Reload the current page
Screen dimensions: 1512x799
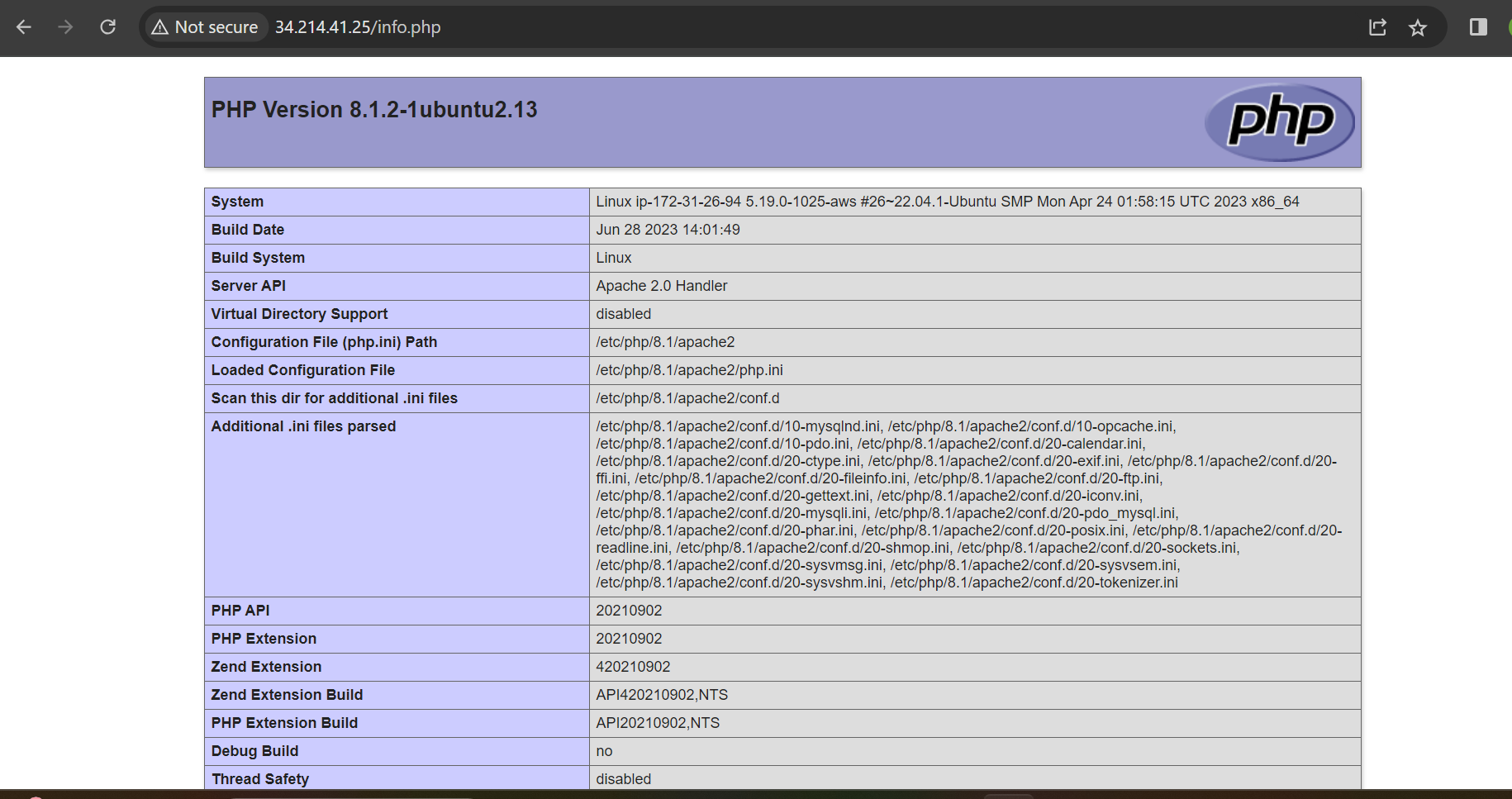click(107, 26)
